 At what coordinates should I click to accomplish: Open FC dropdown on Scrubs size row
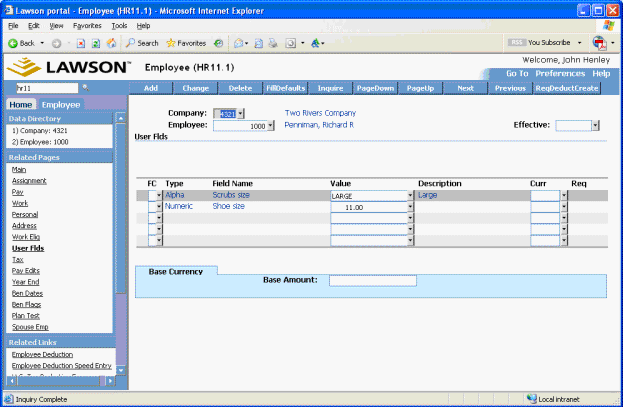click(x=159, y=196)
